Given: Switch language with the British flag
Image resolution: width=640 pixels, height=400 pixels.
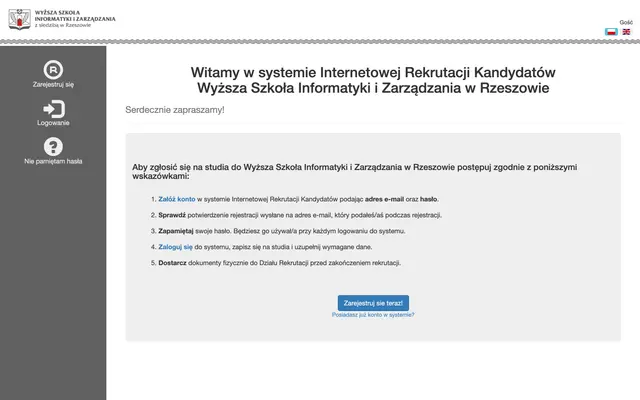Looking at the screenshot, I should click(x=626, y=32).
